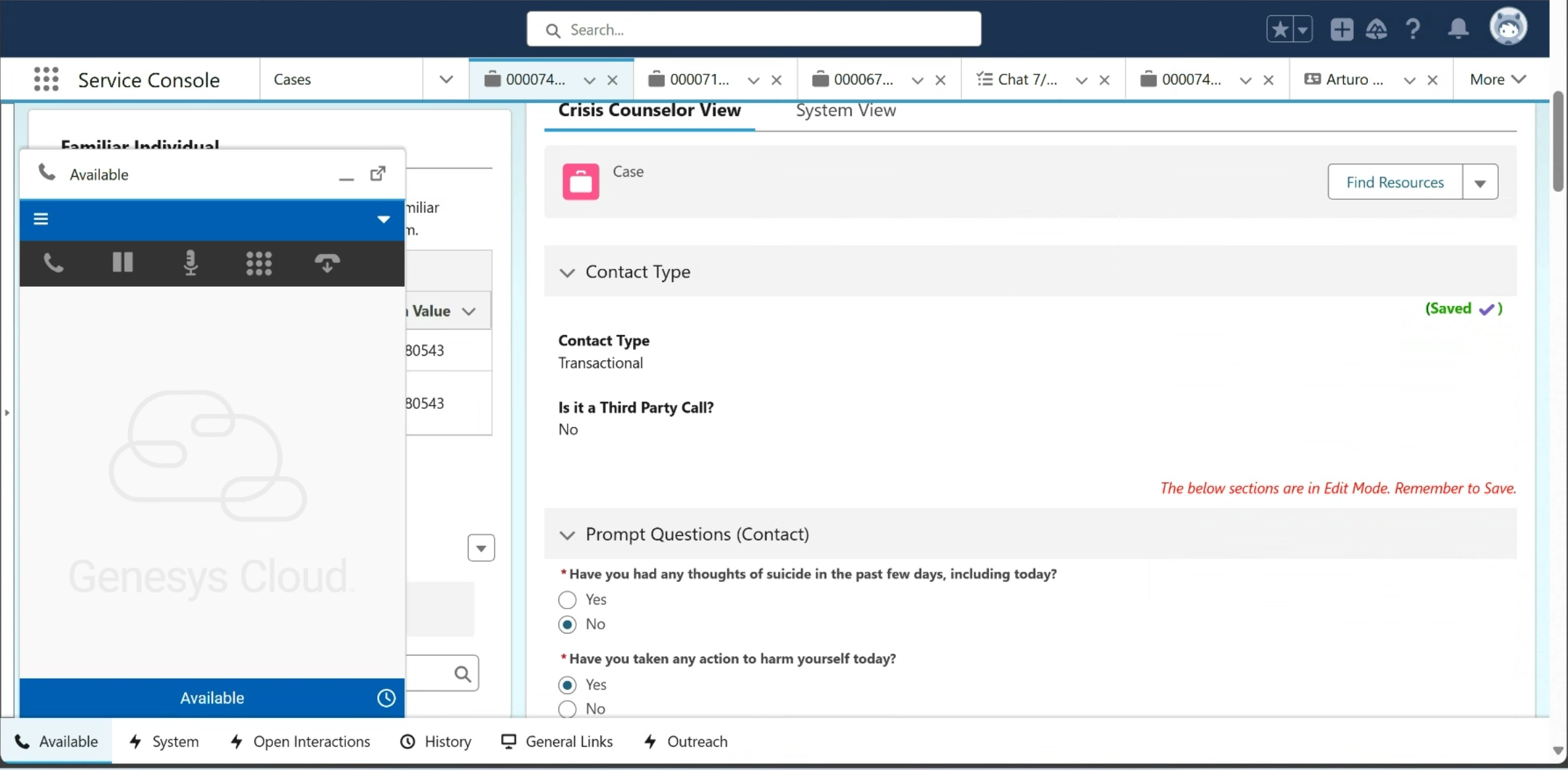Click the disconnect call icon
The width and height of the screenshot is (1568, 770).
click(x=327, y=262)
